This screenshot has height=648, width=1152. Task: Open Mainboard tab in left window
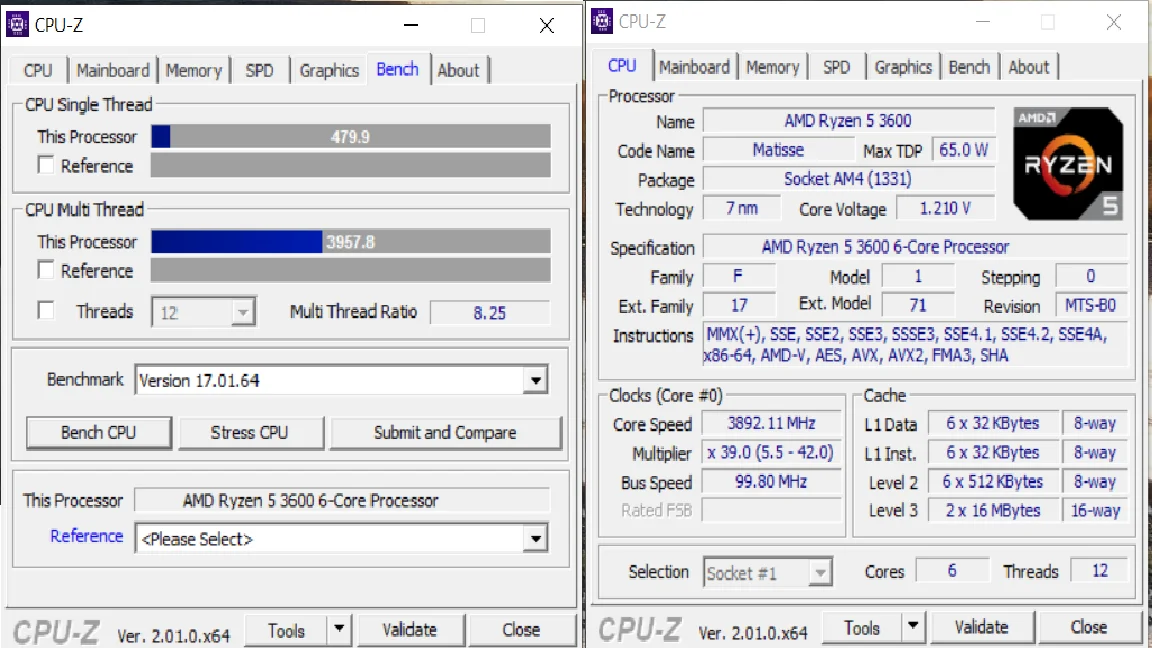pos(113,71)
